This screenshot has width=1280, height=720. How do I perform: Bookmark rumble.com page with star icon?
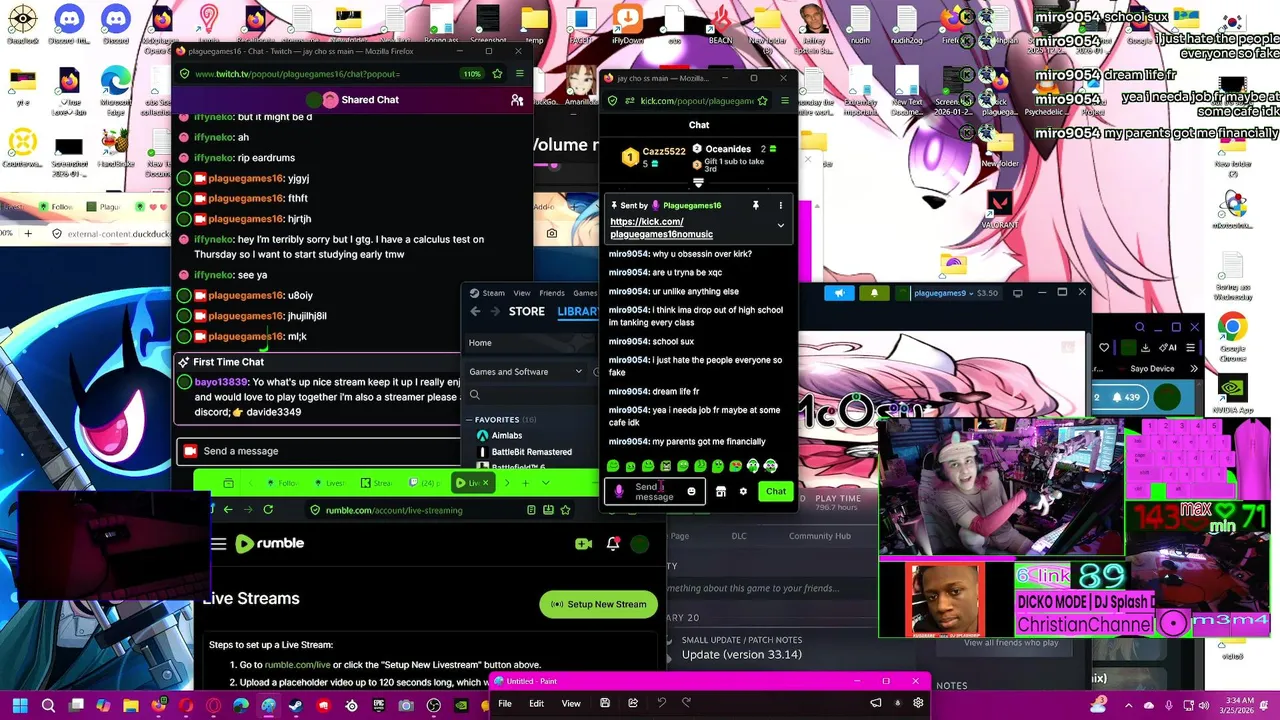click(565, 510)
